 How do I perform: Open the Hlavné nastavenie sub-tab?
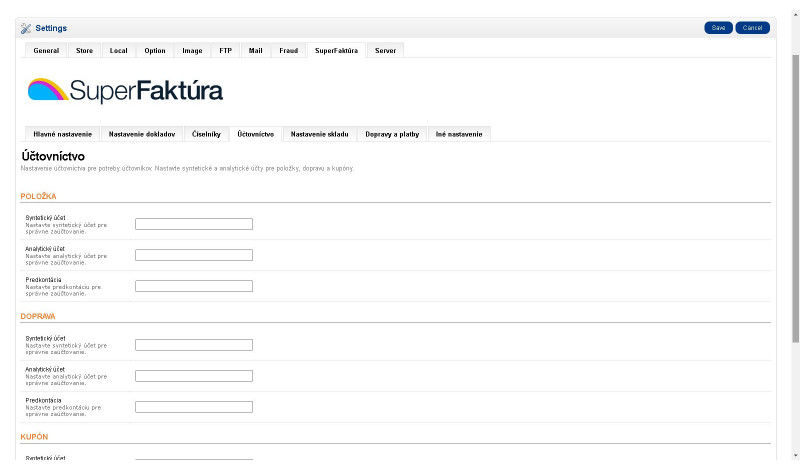[x=63, y=134]
